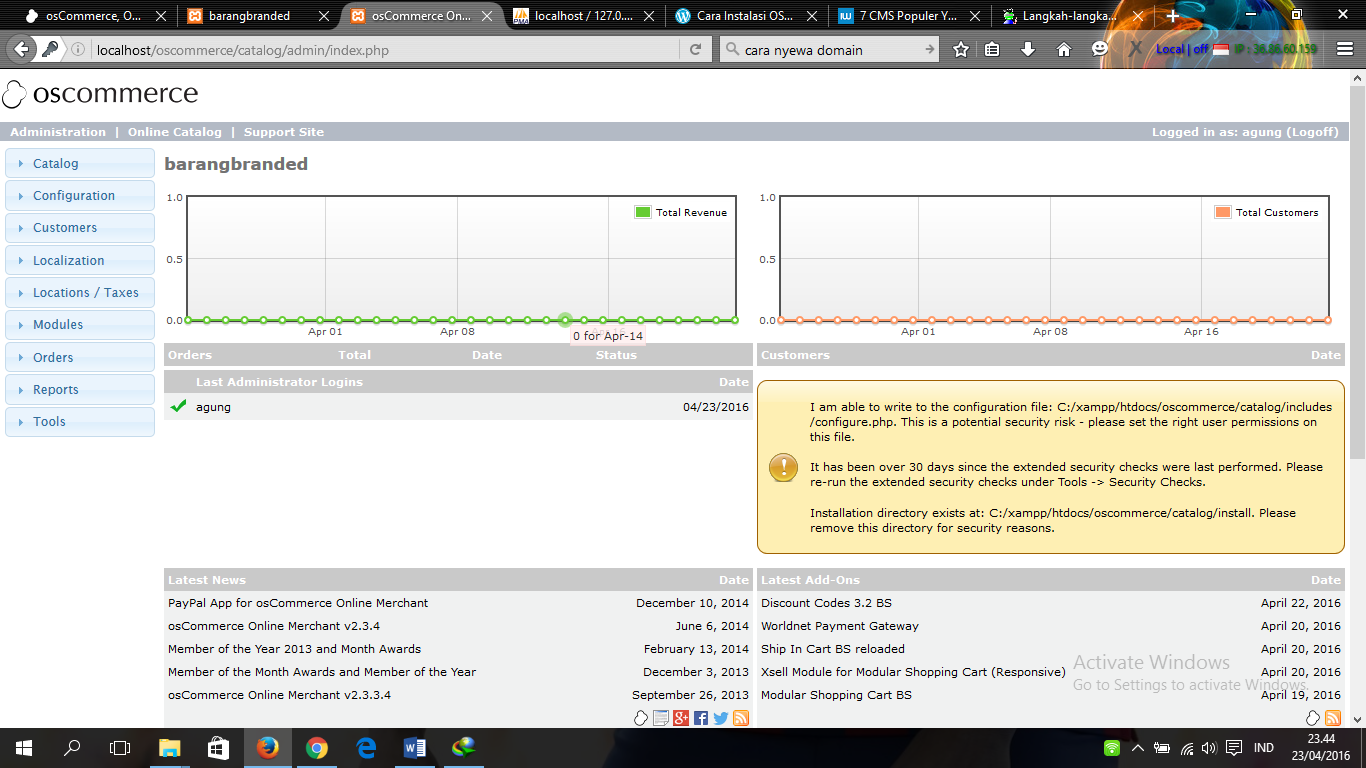Open osCommerce icon under Latest News
1366x768 pixels.
[642, 718]
